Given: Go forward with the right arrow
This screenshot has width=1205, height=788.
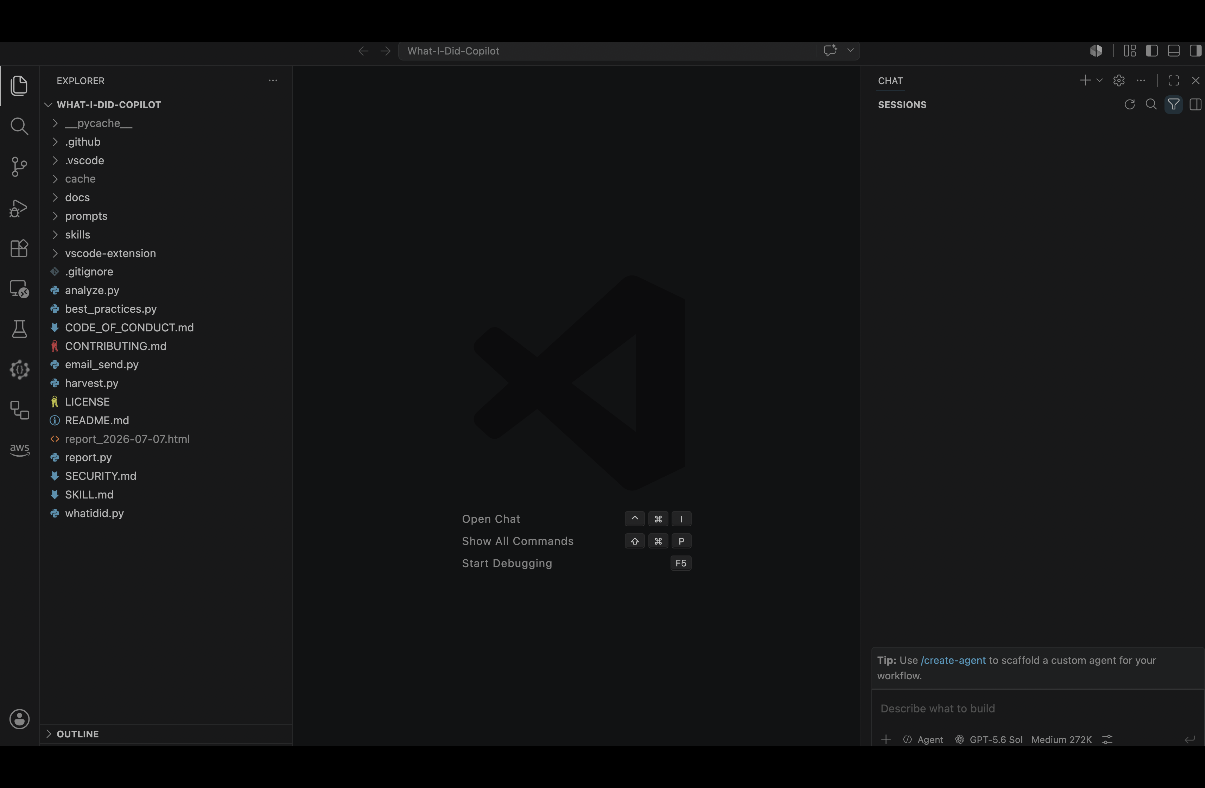Looking at the screenshot, I should 385,51.
